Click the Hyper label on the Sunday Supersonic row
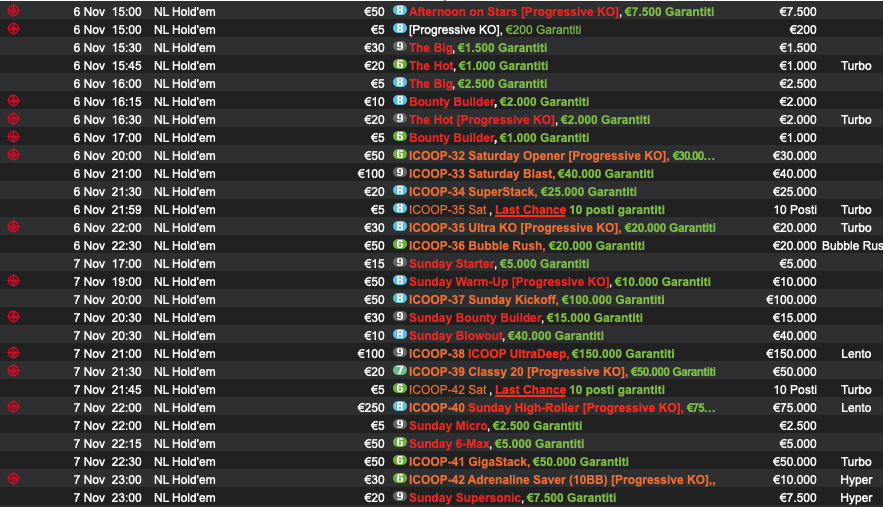This screenshot has width=883, height=507. [x=856, y=499]
